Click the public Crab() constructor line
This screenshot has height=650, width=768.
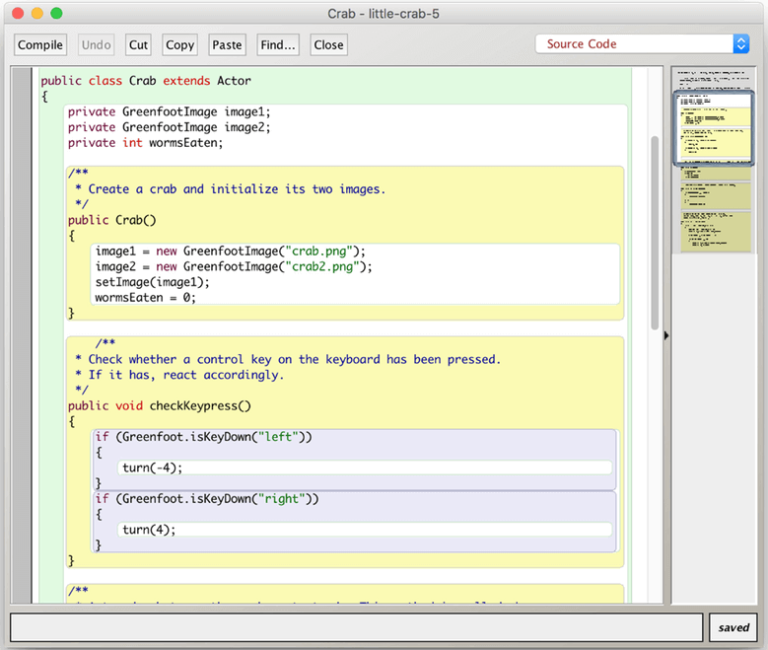[113, 220]
